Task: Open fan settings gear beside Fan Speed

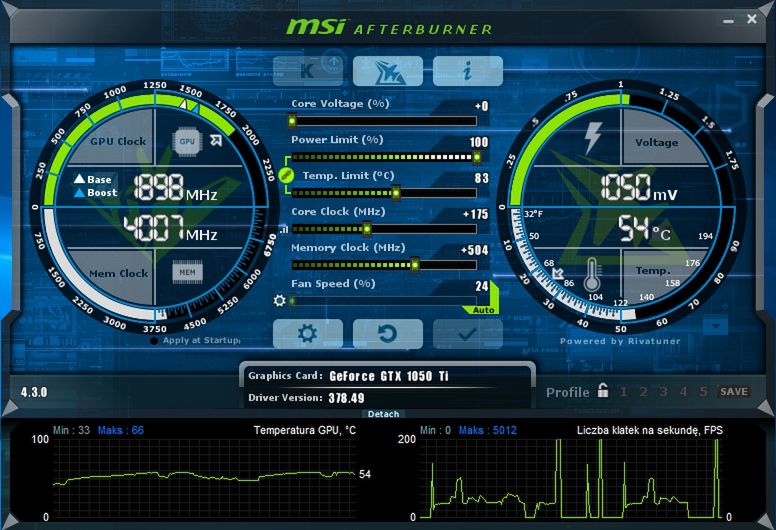Action: coord(280,300)
